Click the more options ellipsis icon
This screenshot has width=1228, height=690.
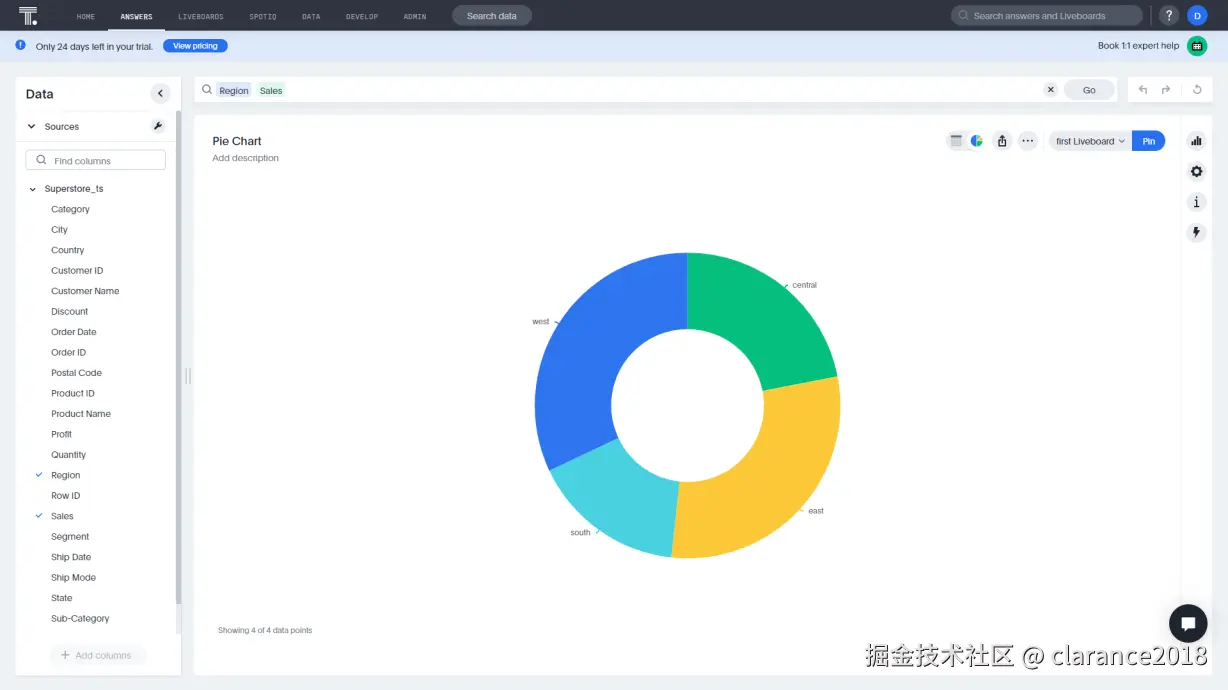pos(1027,140)
